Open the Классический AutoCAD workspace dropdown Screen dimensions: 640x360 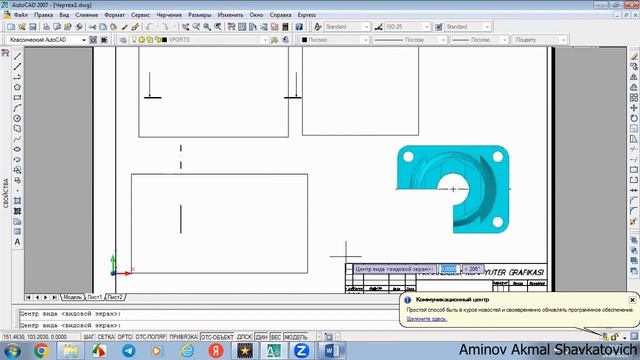(x=84, y=40)
